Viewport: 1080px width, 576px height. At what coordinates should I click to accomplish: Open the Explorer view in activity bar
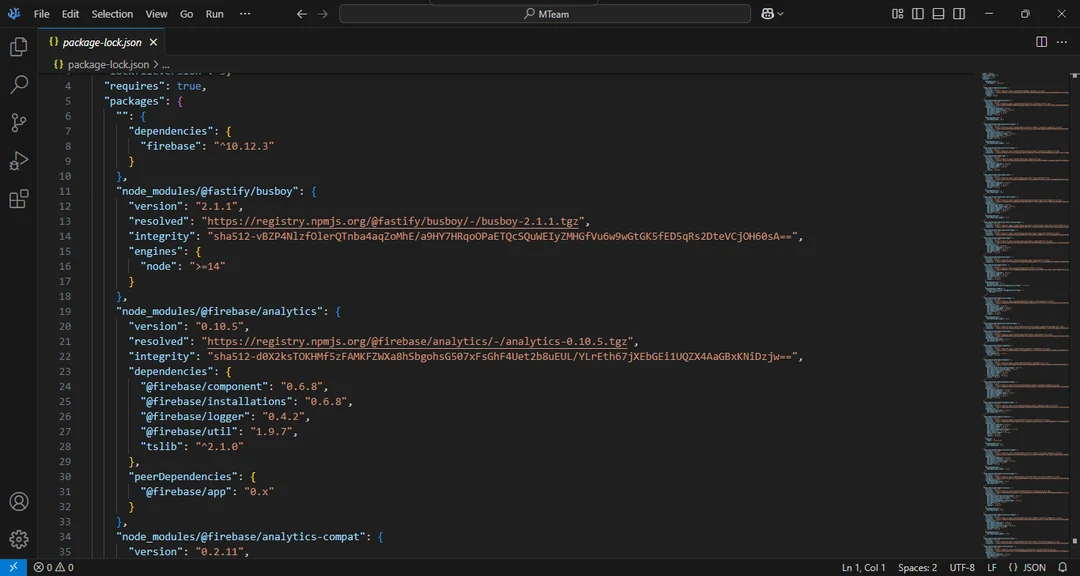[19, 47]
